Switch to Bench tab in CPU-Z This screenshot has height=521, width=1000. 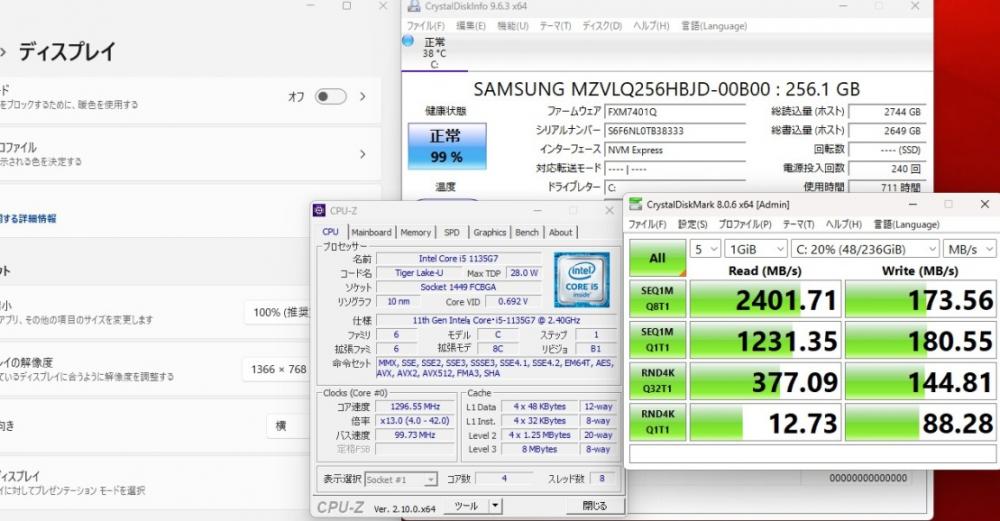click(527, 233)
